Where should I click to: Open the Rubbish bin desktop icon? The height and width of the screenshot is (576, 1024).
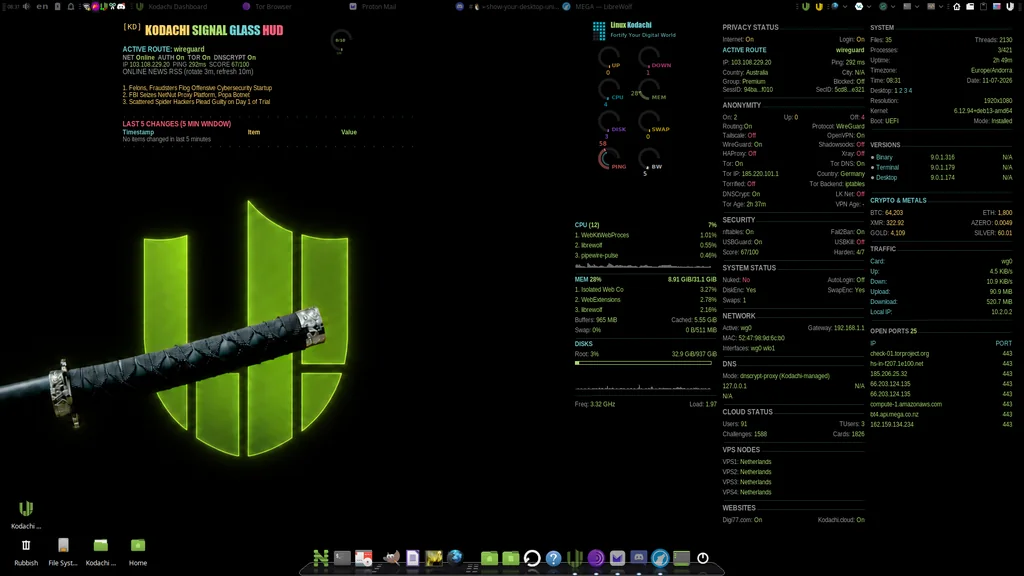pyautogui.click(x=26, y=551)
